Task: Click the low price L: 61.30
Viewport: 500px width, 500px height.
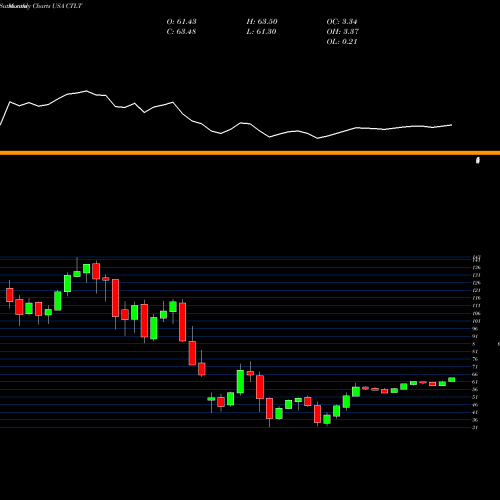Action: [x=261, y=32]
